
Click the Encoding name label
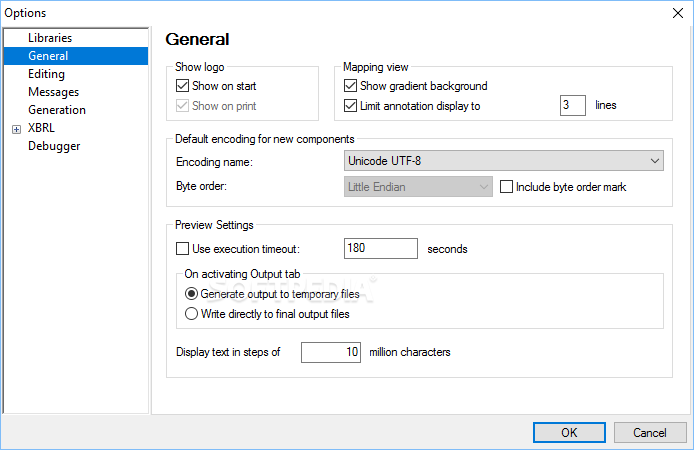click(214, 162)
